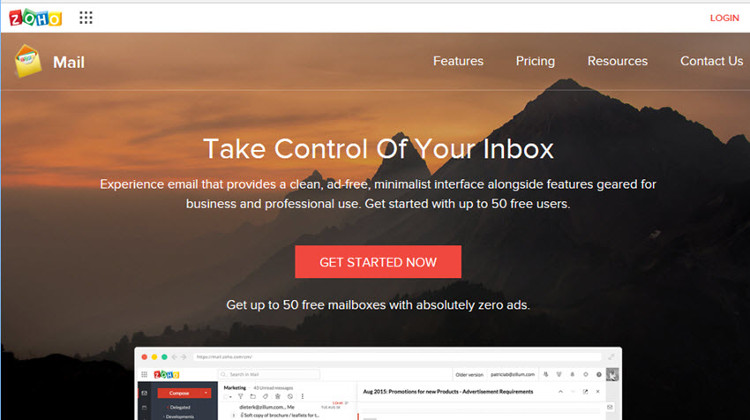Expand the Compose button dropdown arrow
This screenshot has width=750, height=420.
point(206,393)
